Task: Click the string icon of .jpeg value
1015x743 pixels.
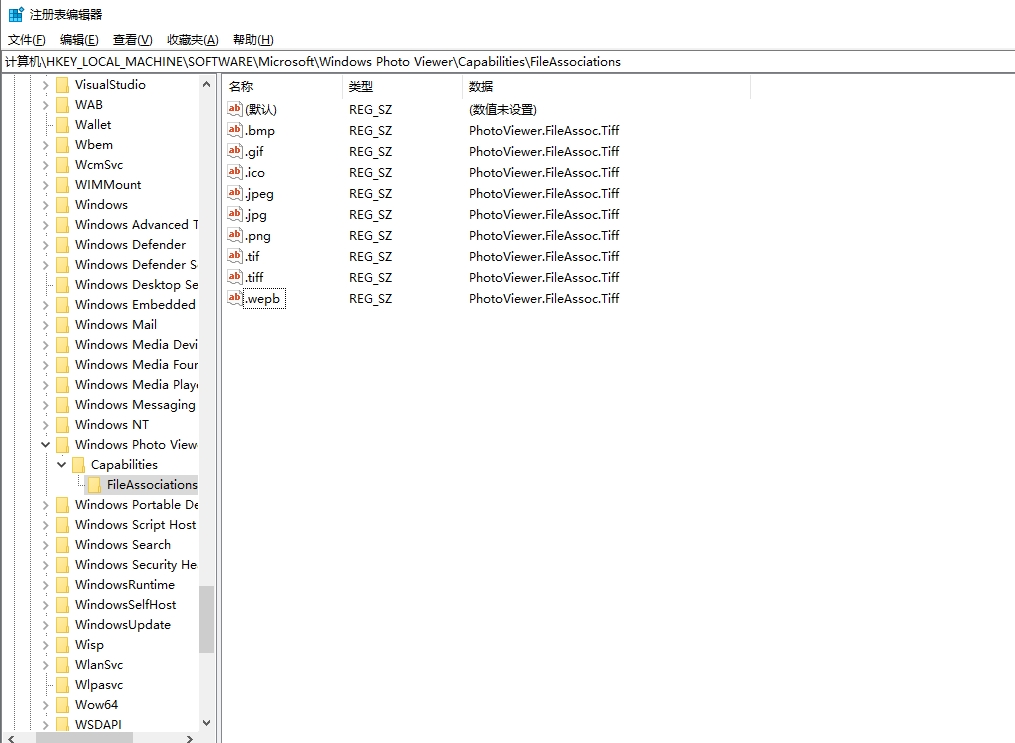Action: [x=234, y=193]
